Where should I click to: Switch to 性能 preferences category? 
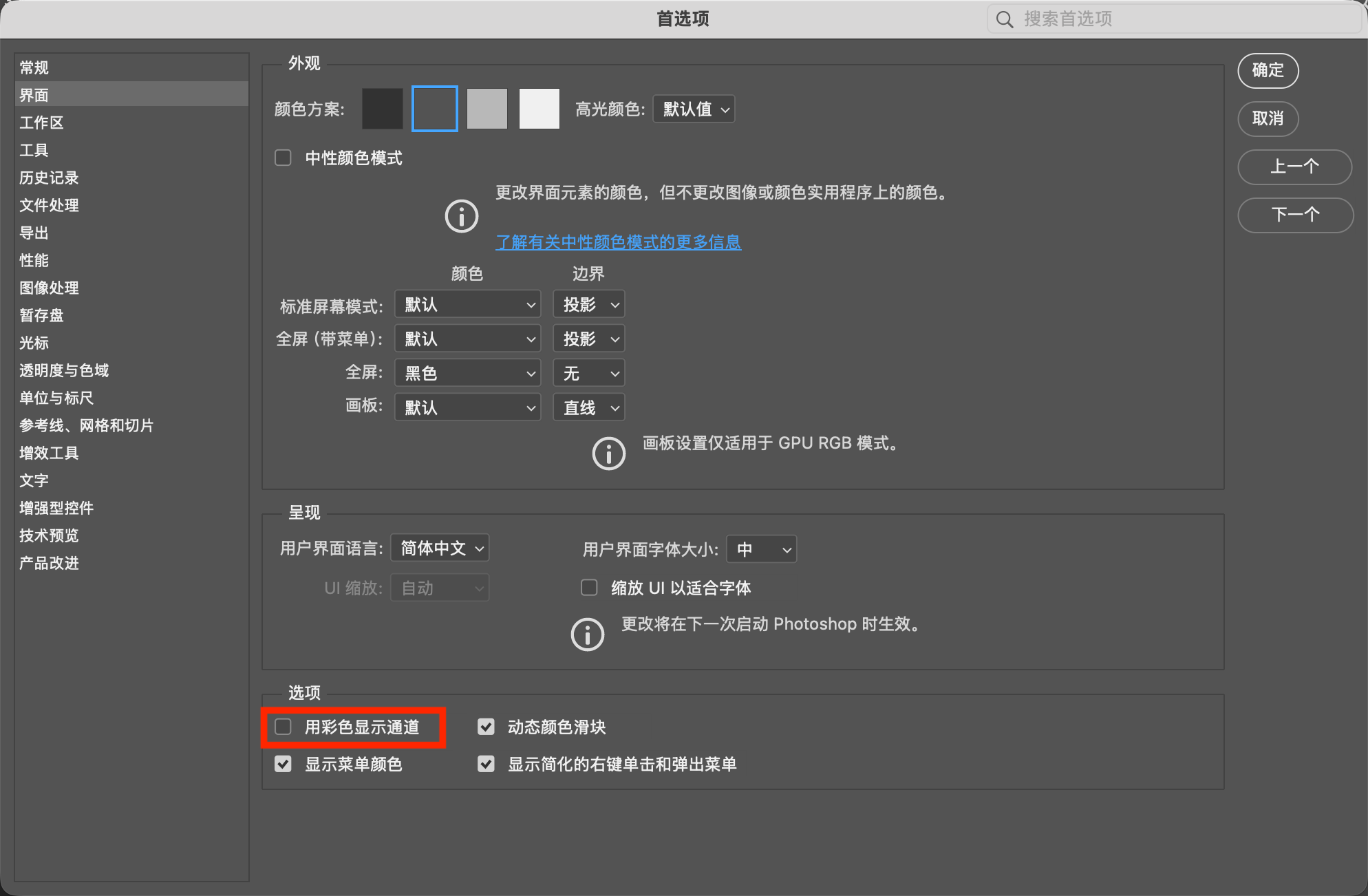click(34, 260)
